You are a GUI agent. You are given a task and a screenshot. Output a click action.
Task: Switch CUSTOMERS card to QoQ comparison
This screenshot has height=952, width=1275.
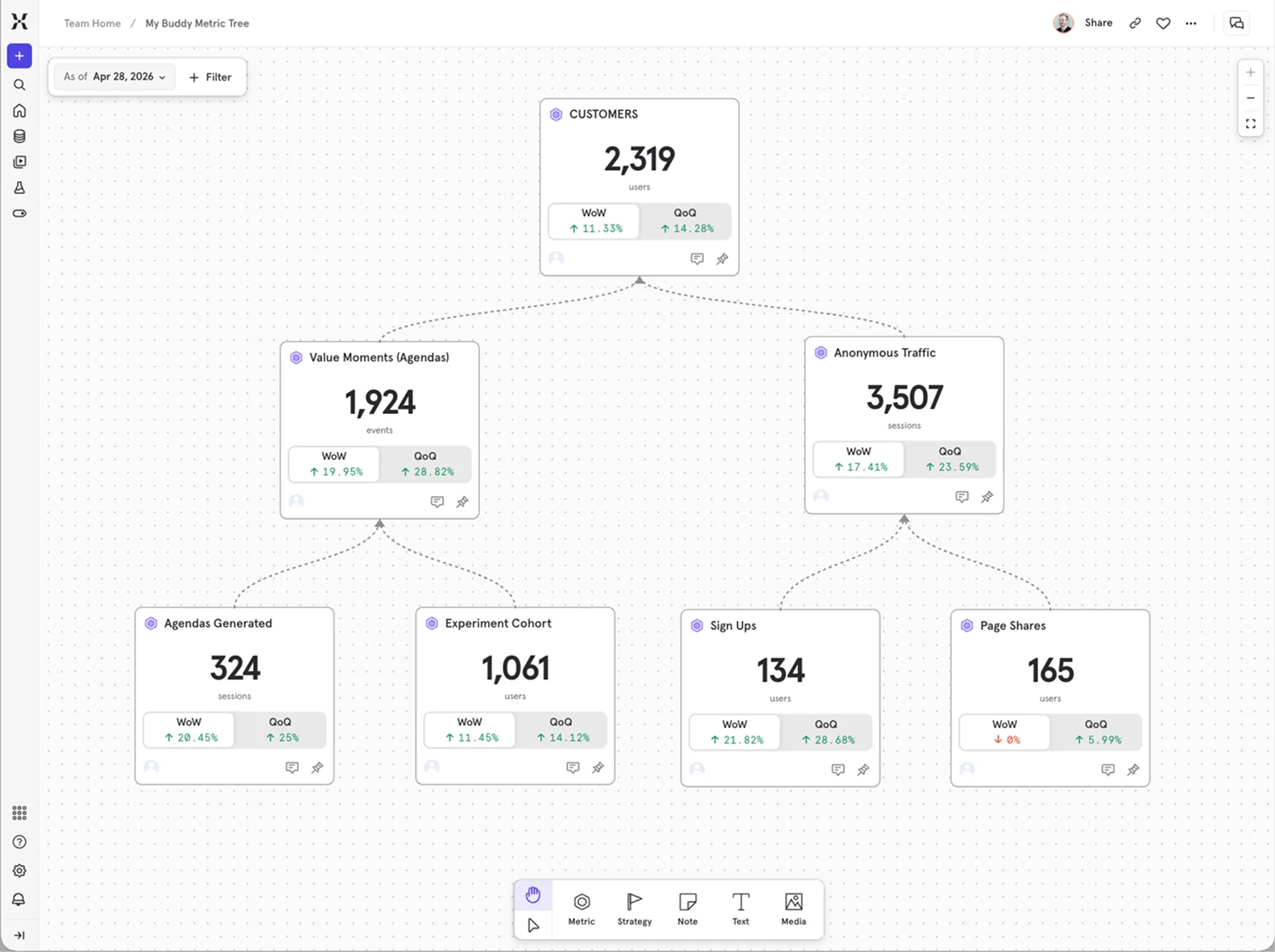click(x=685, y=221)
